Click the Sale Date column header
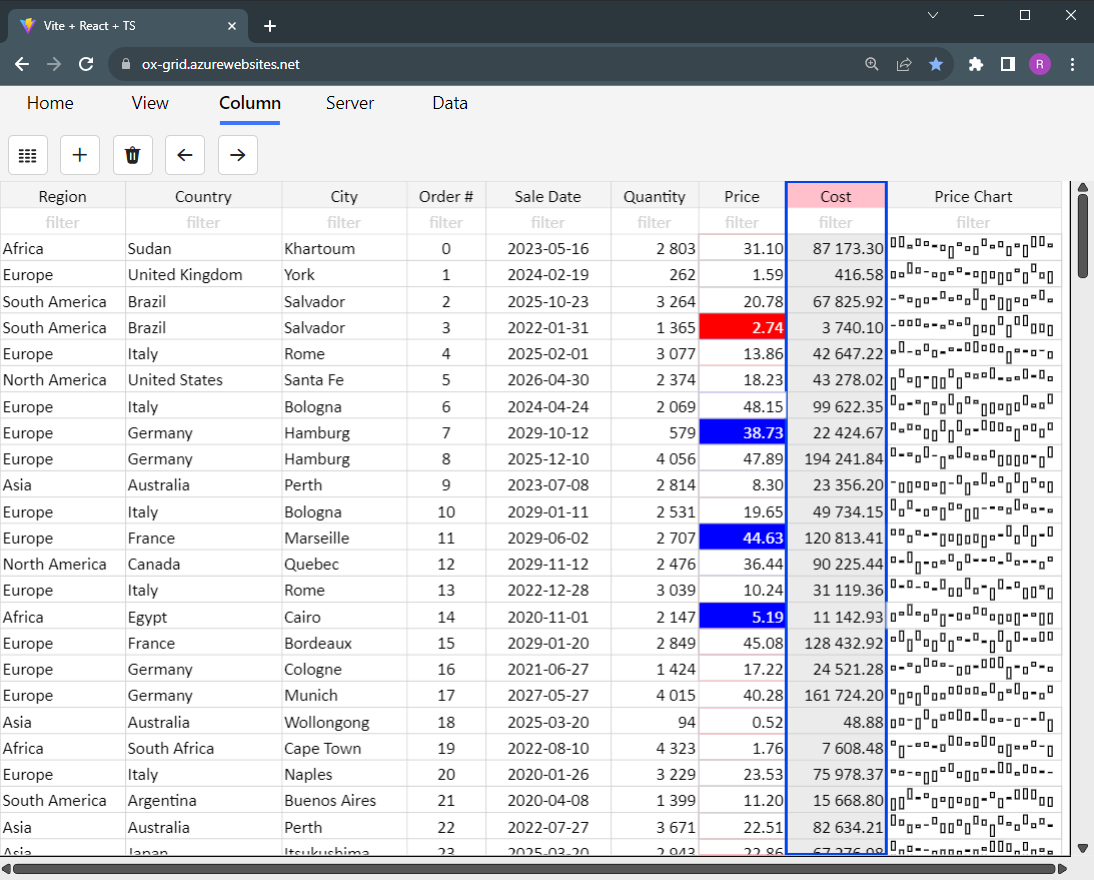This screenshot has width=1094, height=880. tap(548, 196)
